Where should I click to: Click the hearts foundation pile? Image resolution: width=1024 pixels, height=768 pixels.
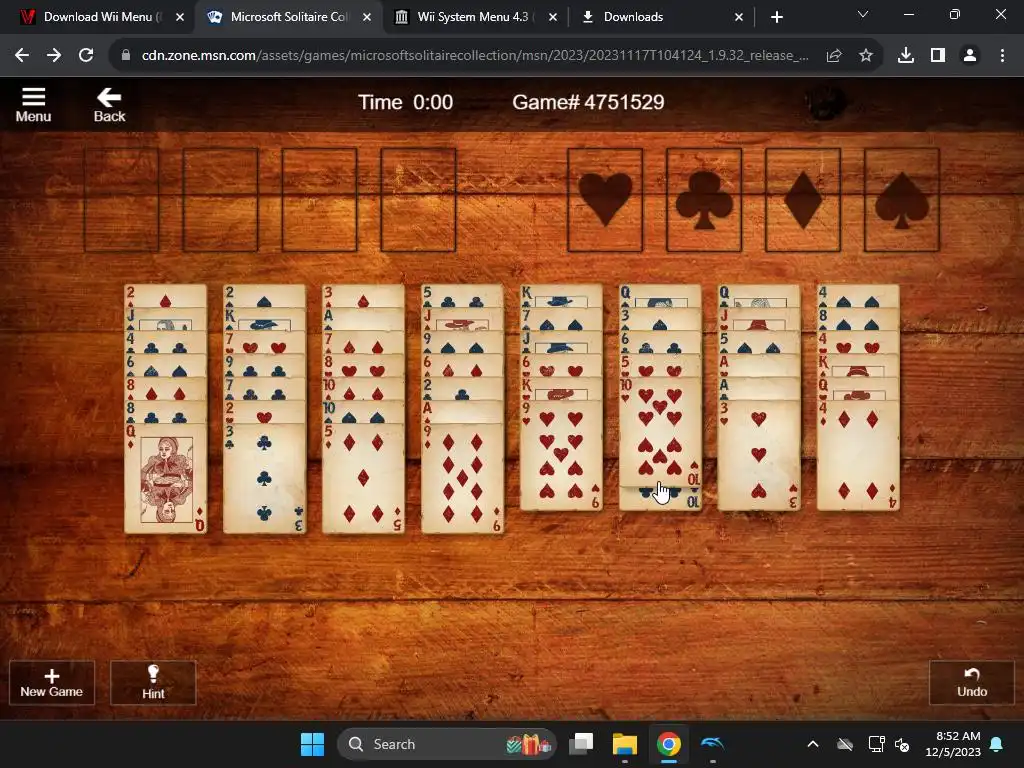pyautogui.click(x=605, y=200)
